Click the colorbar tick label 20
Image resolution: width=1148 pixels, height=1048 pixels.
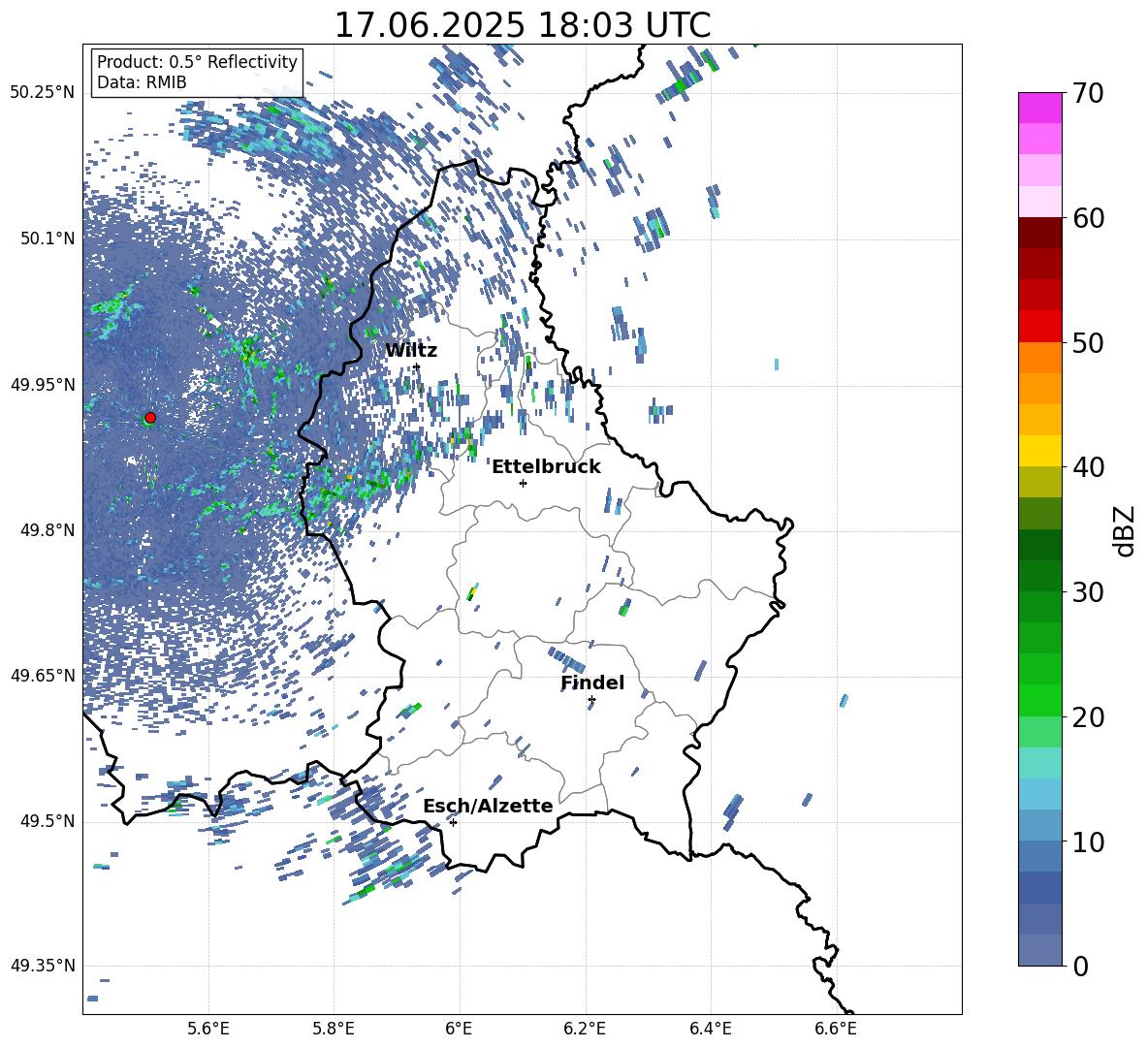pyautogui.click(x=1088, y=717)
